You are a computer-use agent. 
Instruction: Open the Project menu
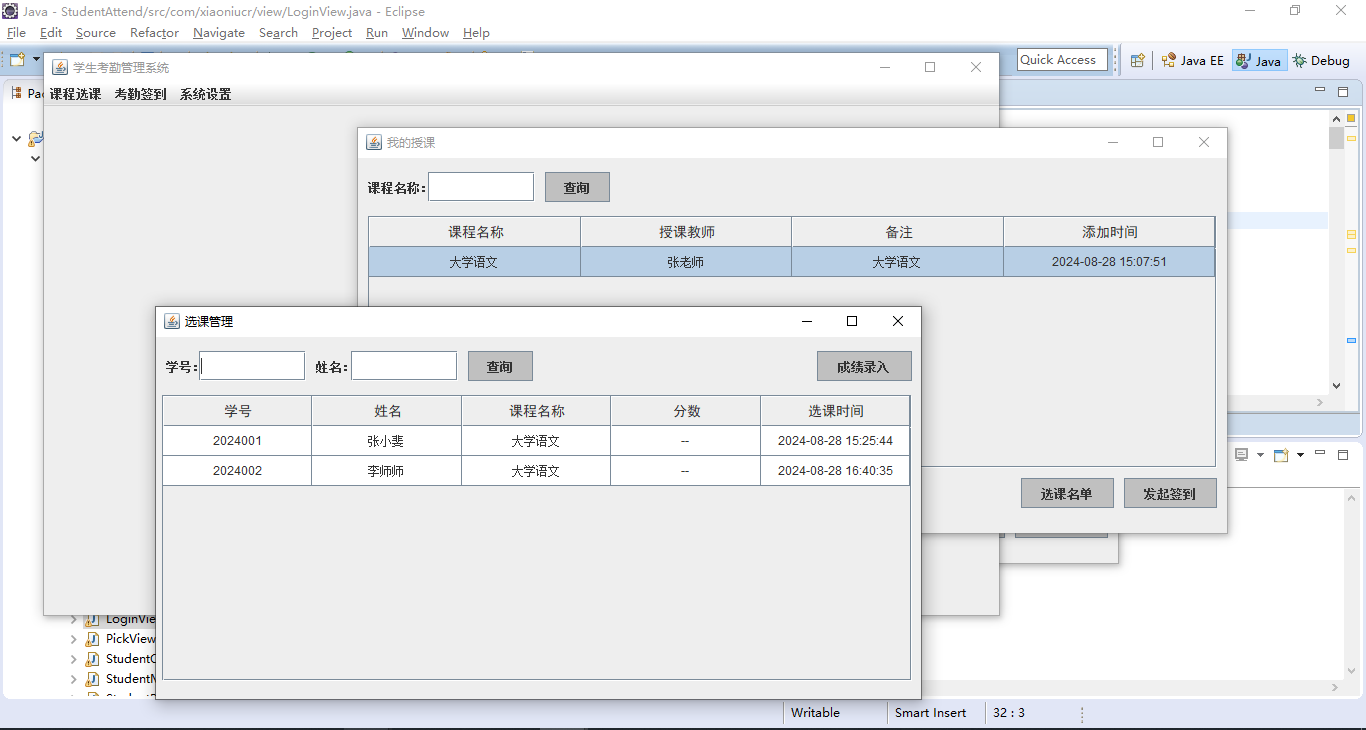click(332, 32)
